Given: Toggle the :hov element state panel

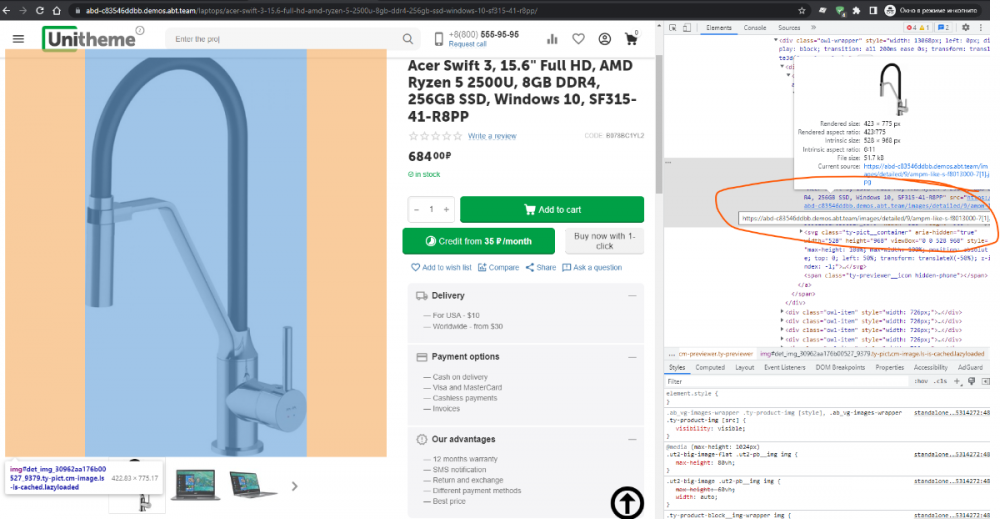Looking at the screenshot, I should [x=920, y=381].
